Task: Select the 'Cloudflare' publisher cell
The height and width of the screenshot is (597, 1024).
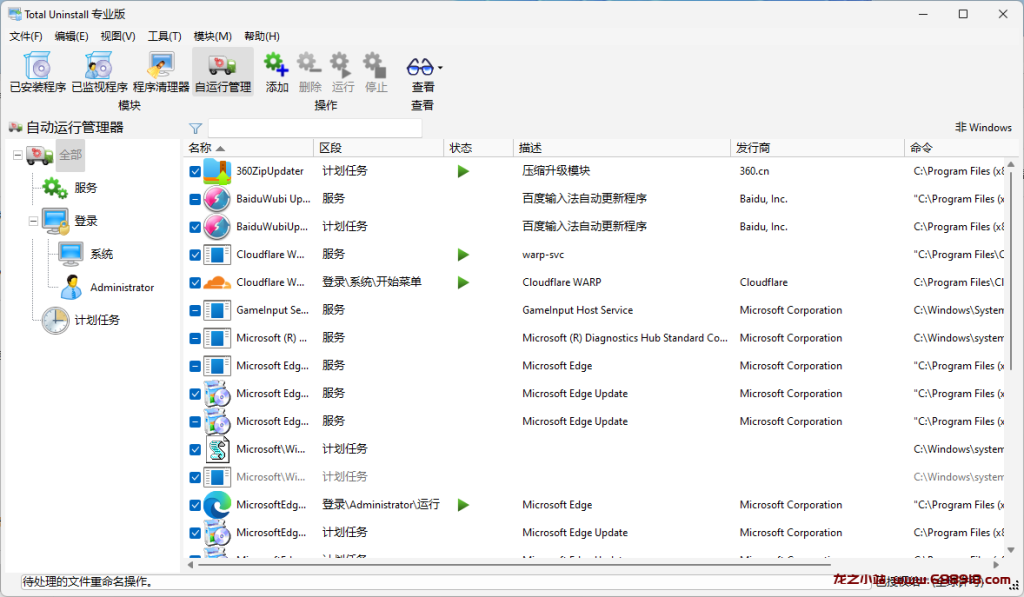Action: [763, 282]
